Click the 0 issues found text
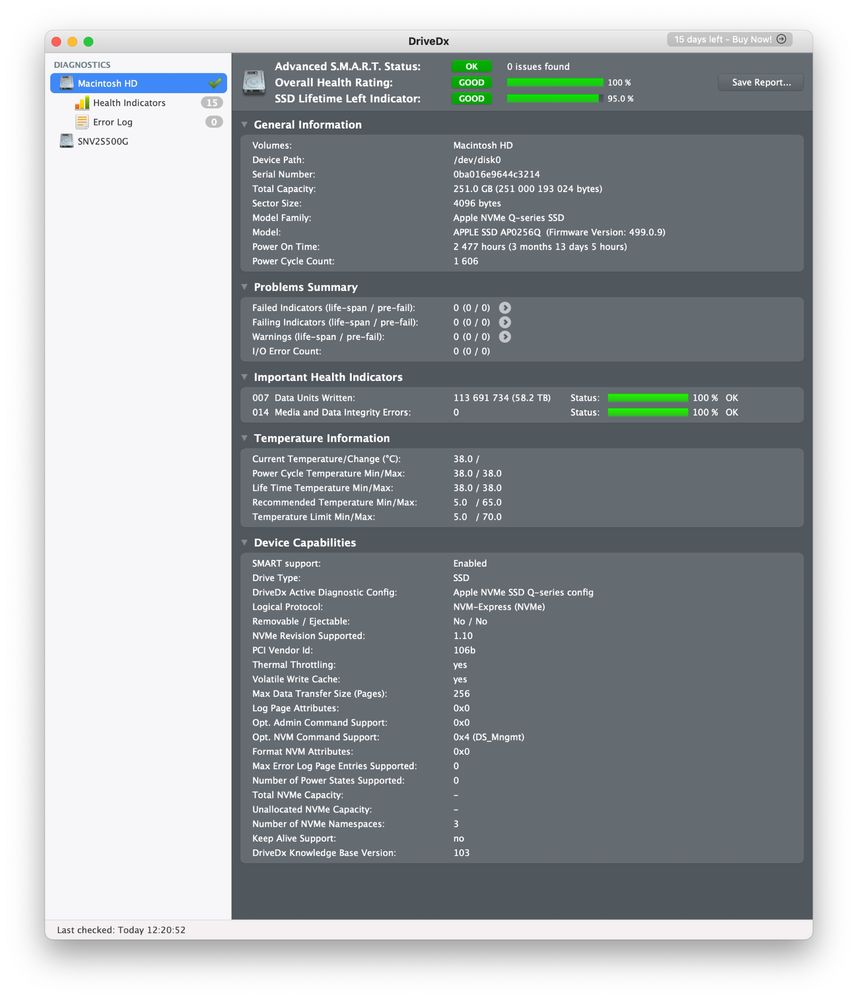The height and width of the screenshot is (999, 858). [538, 66]
